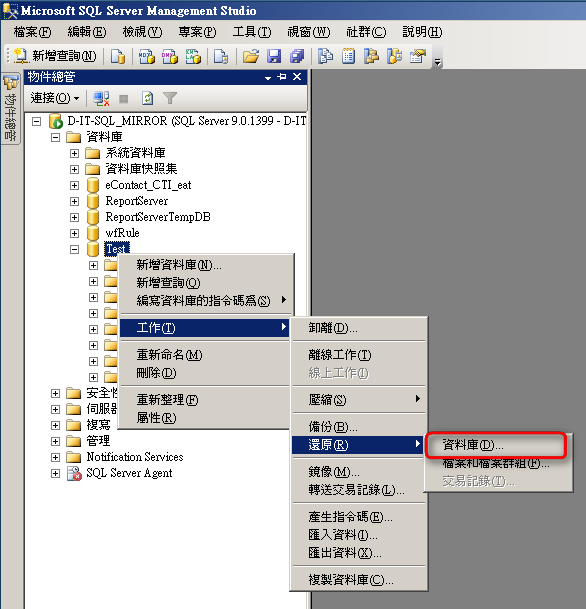The image size is (586, 609).
Task: Click the Disconnect server icon in Object Explorer
Action: coord(101,99)
